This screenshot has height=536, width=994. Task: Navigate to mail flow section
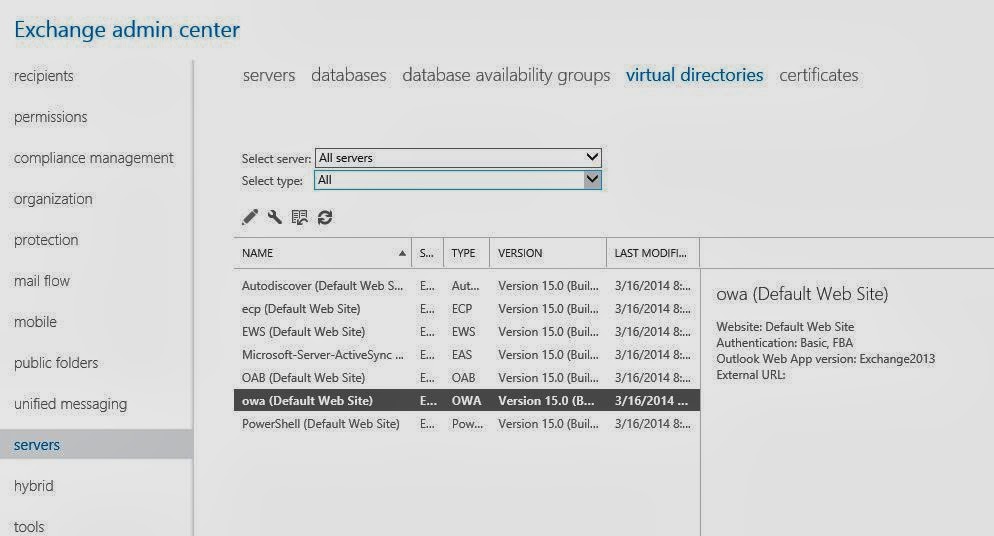[x=42, y=281]
